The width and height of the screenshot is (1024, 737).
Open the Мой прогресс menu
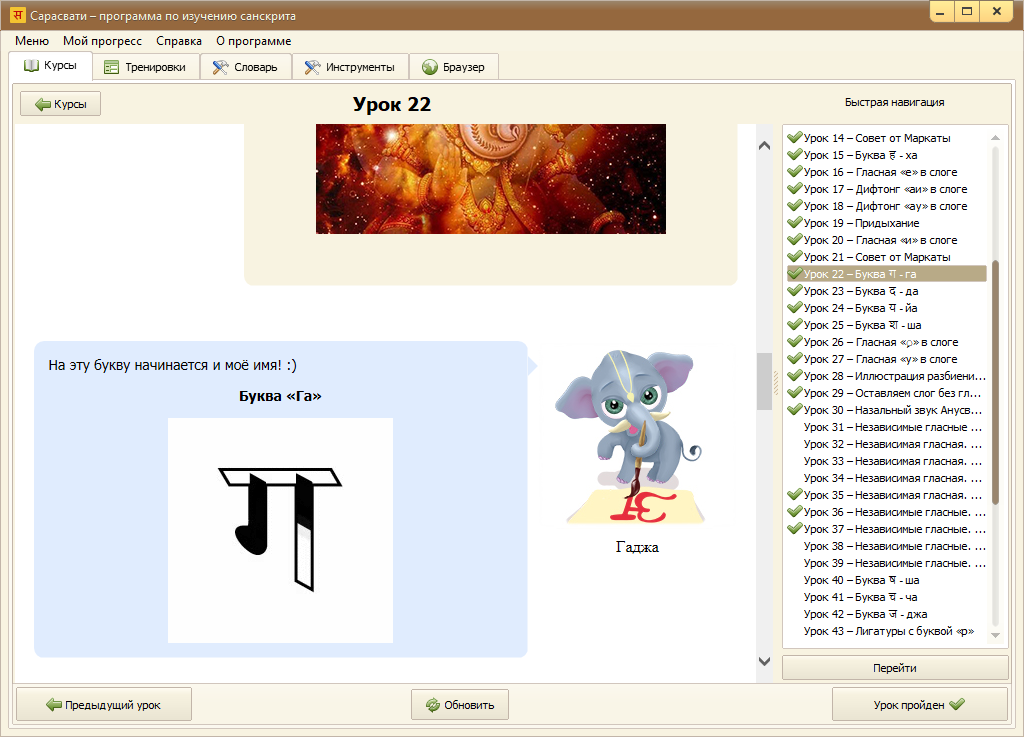(x=102, y=41)
